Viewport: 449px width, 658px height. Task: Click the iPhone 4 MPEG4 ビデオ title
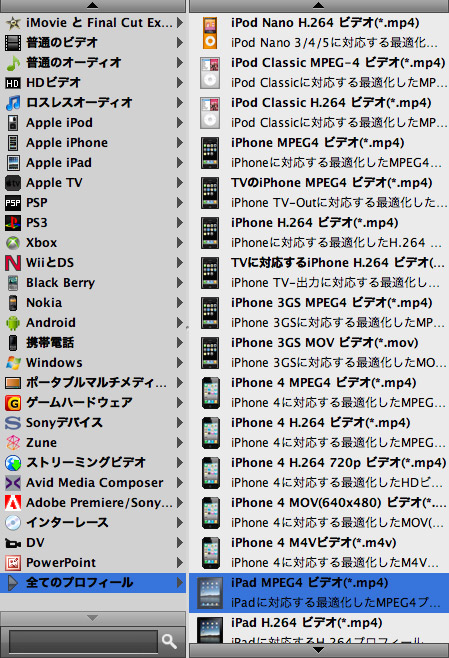(324, 383)
